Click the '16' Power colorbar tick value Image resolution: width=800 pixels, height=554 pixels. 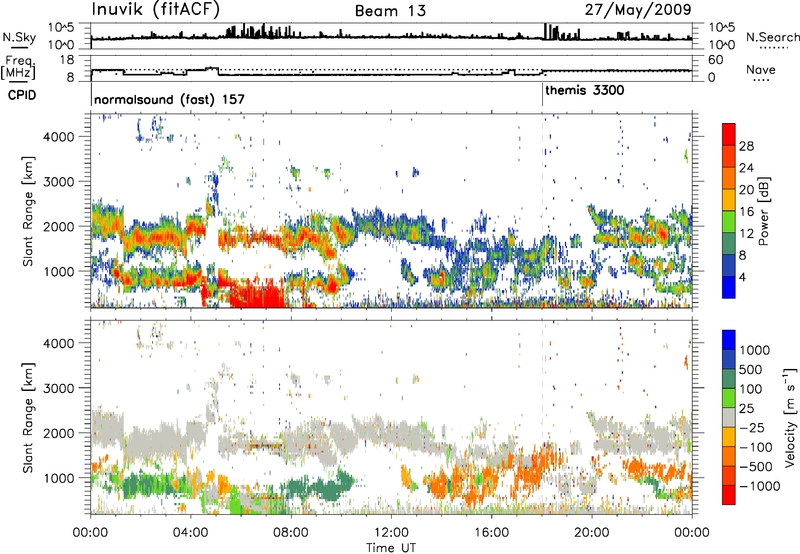(x=746, y=212)
